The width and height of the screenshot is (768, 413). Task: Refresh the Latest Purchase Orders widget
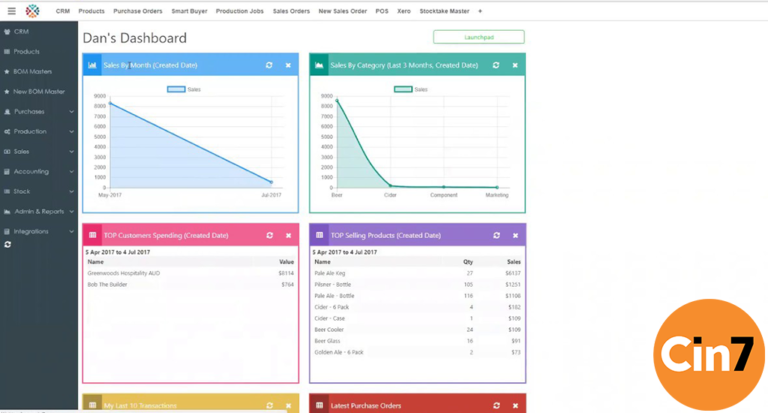pyautogui.click(x=496, y=405)
